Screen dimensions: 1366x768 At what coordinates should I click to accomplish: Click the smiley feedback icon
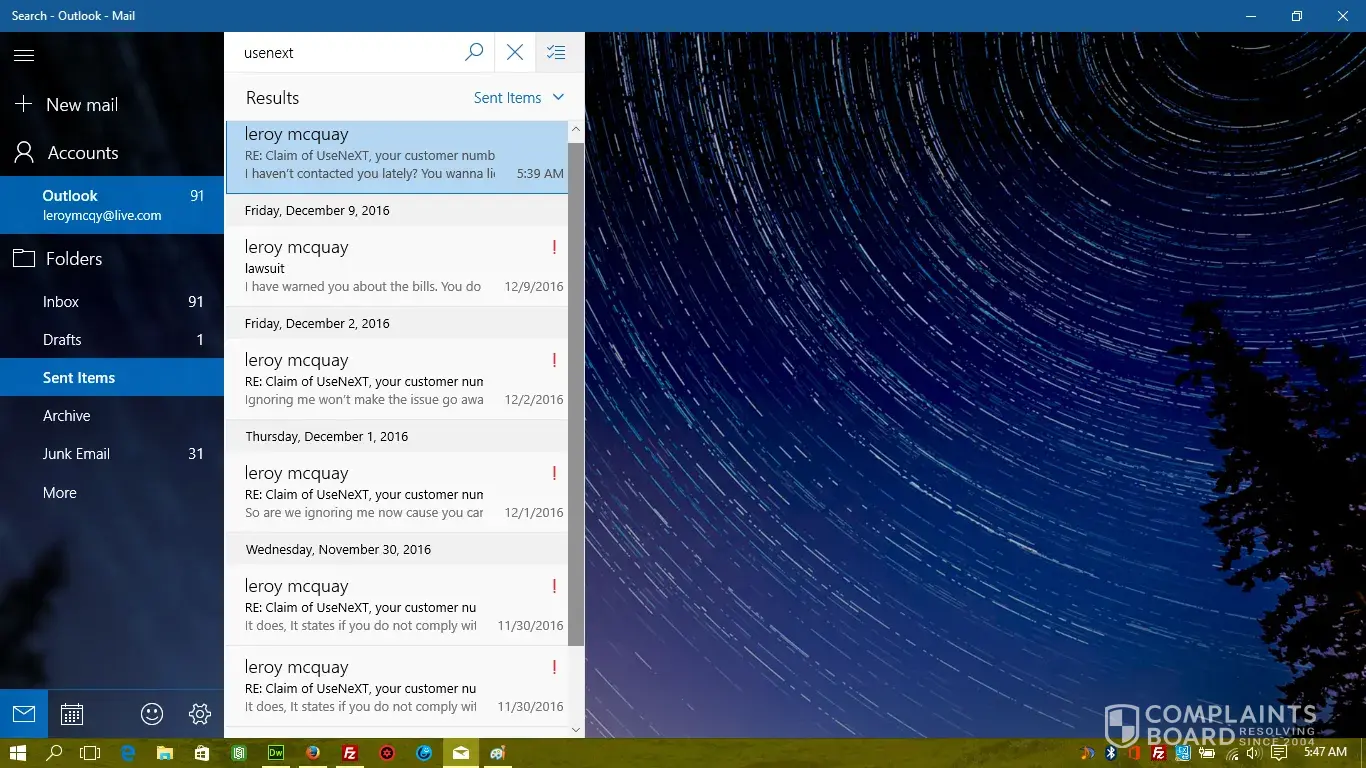tap(152, 714)
